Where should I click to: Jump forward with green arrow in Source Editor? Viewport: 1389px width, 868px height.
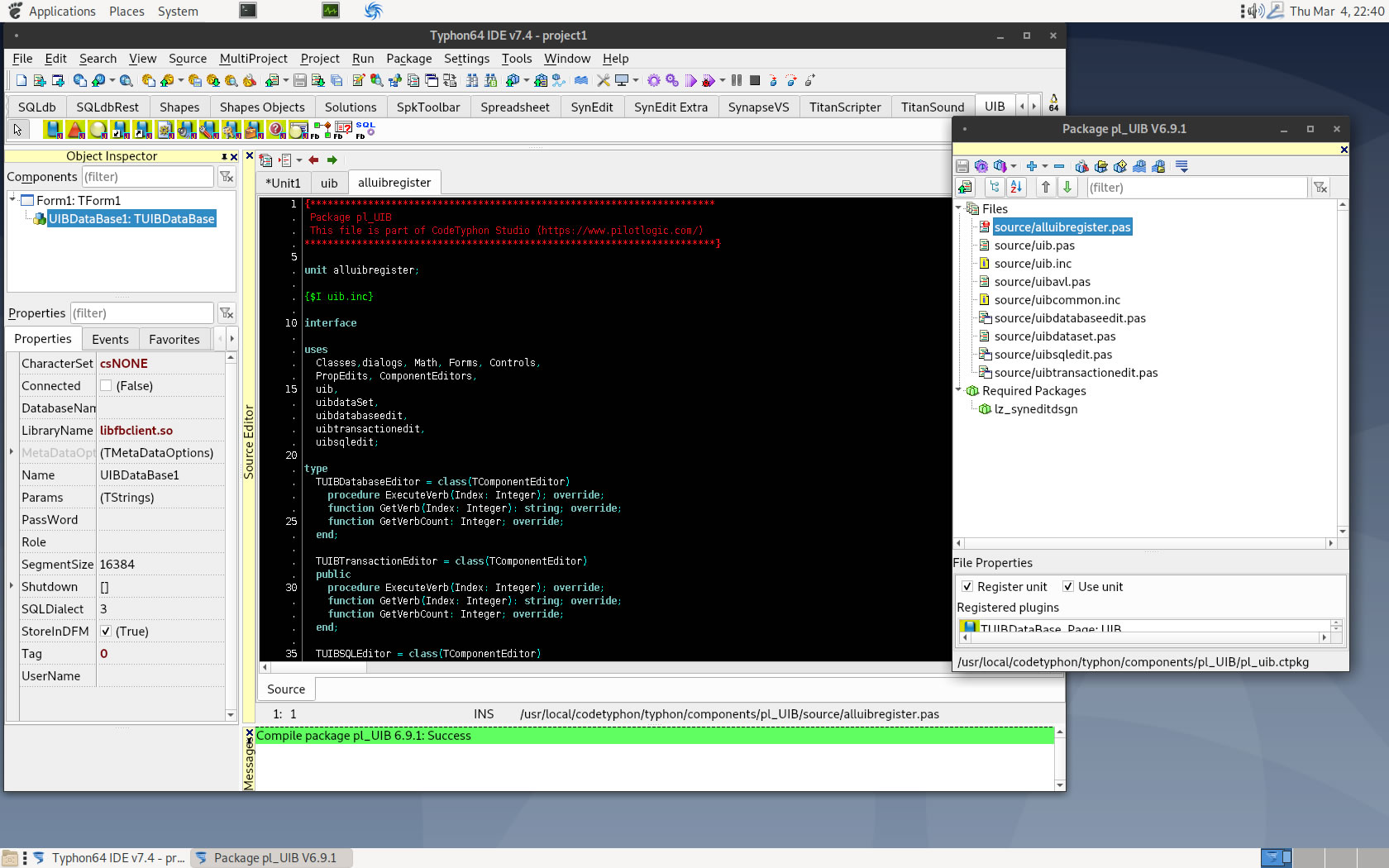(332, 160)
